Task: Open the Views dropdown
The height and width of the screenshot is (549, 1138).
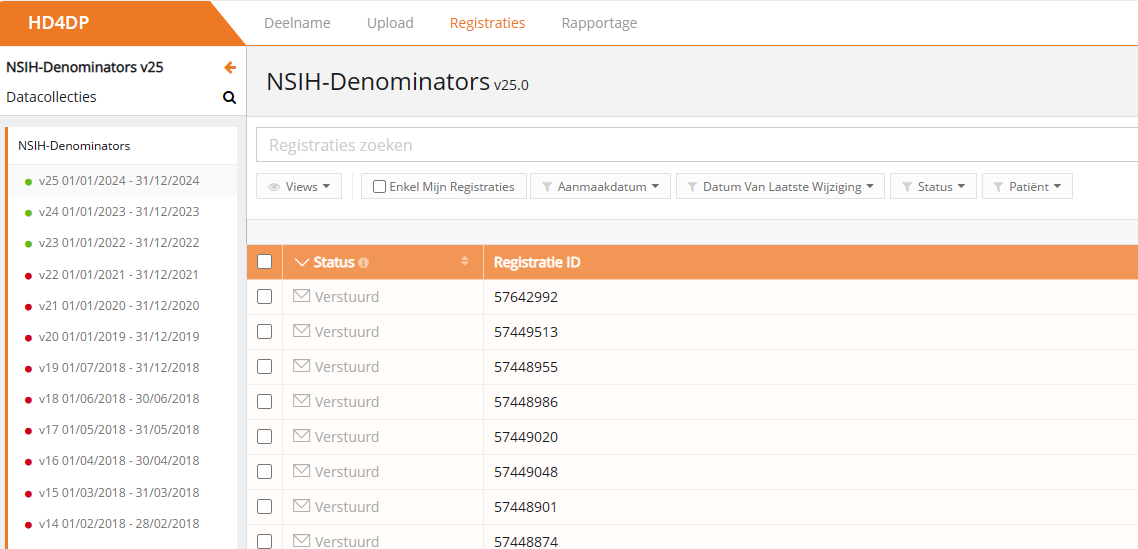Action: 299,187
